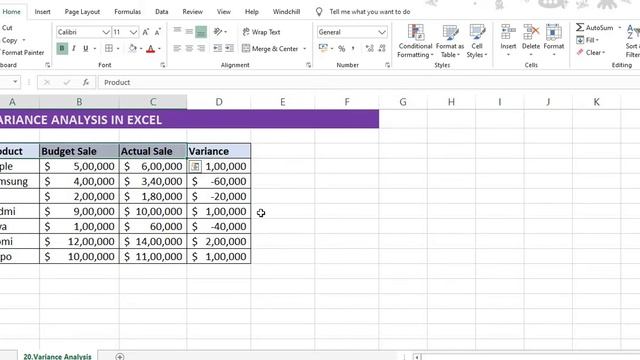Open Conditional Formatting menu
640x360 pixels.
coord(415,41)
